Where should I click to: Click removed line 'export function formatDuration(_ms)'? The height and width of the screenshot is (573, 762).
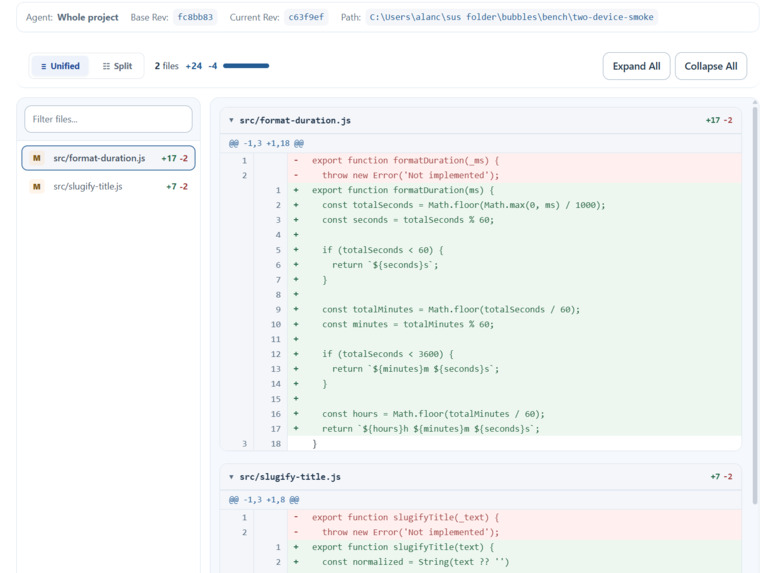(481, 160)
